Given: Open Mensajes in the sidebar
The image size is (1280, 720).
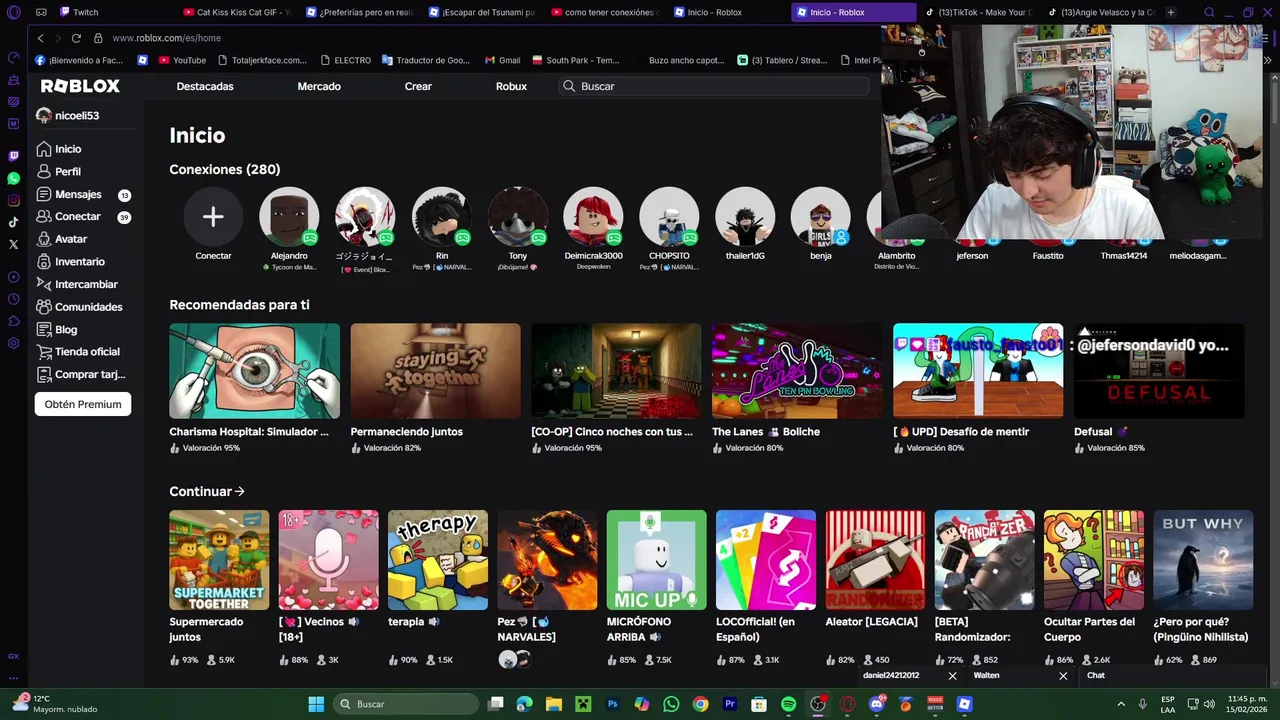Looking at the screenshot, I should pos(78,195).
